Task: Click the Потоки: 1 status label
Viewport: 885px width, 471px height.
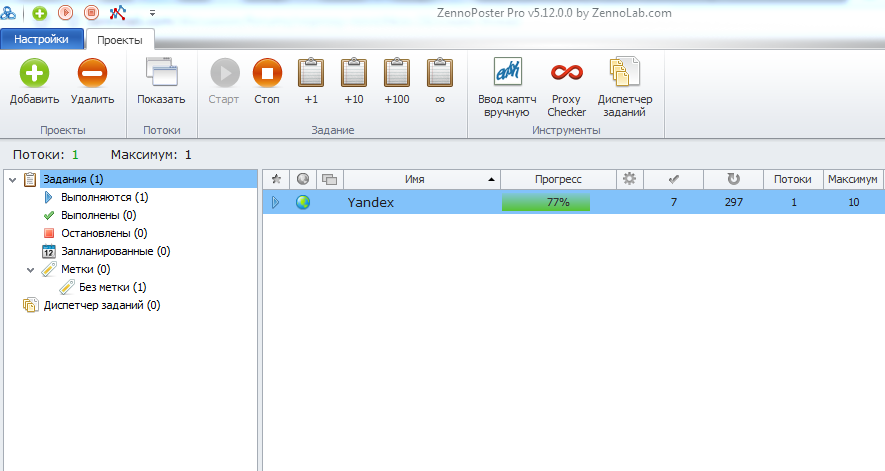Action: click(46, 155)
